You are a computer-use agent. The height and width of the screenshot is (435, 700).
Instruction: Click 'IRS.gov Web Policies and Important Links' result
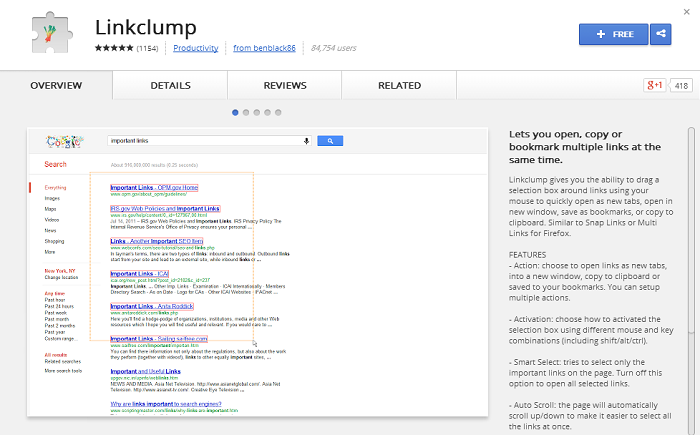click(165, 209)
